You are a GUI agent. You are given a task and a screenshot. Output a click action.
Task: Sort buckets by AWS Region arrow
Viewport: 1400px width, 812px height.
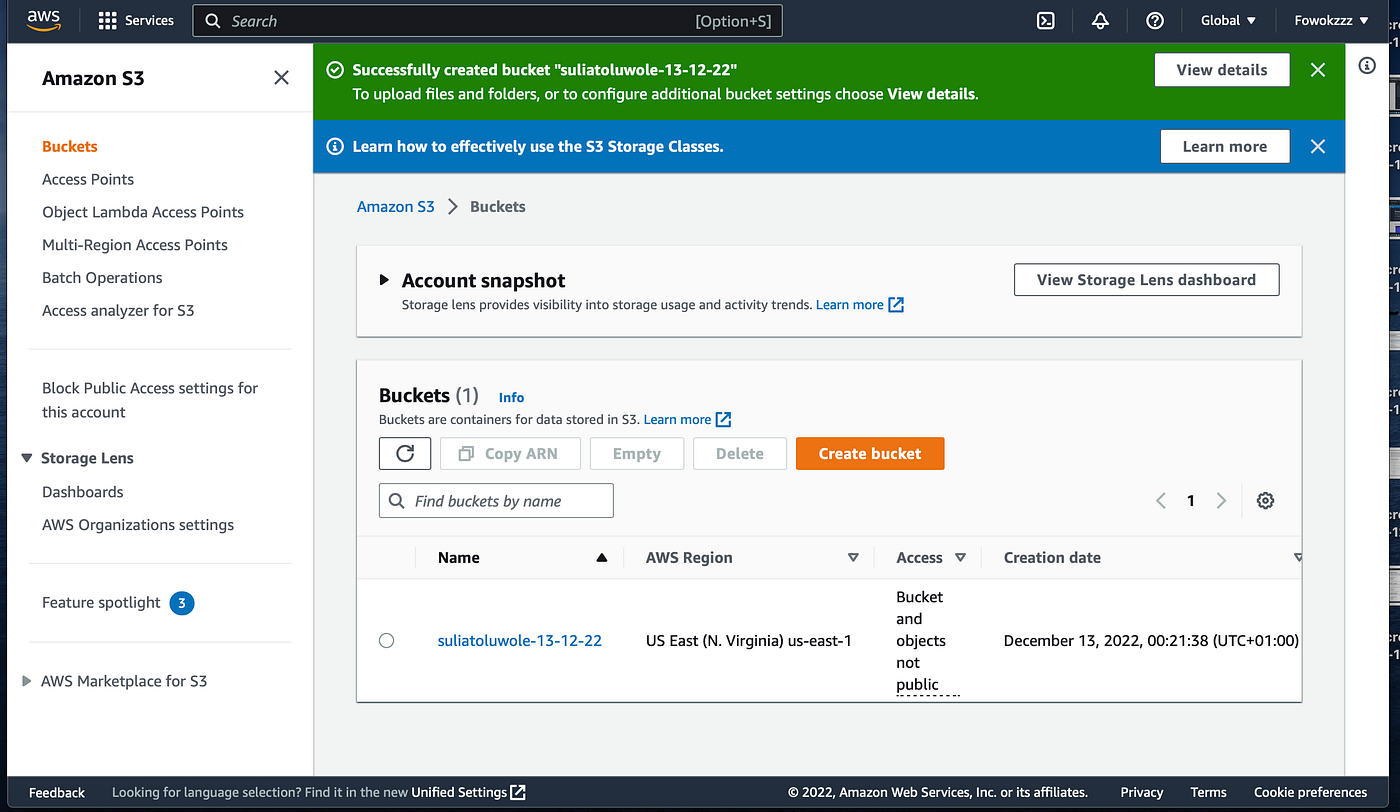point(853,558)
